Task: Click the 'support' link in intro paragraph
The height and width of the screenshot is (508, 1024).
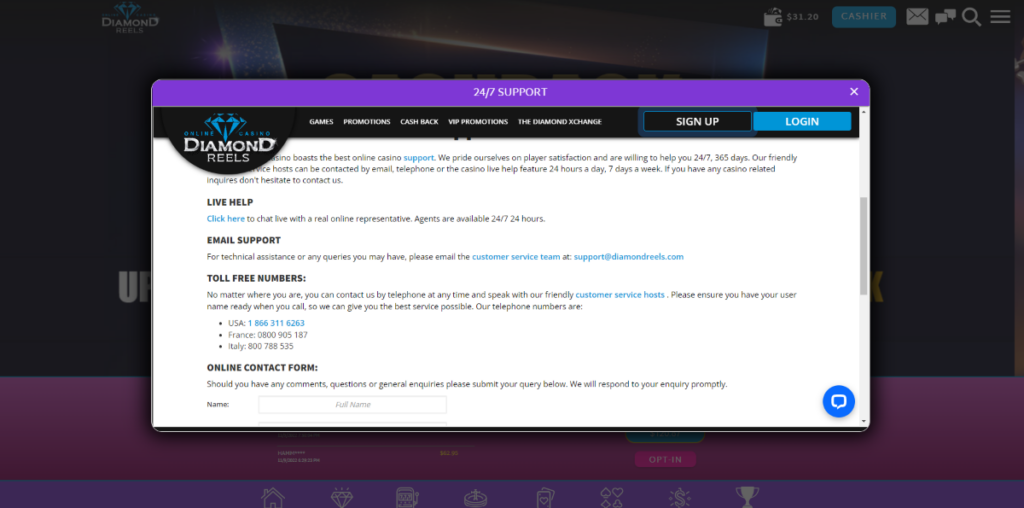Action: pyautogui.click(x=419, y=157)
